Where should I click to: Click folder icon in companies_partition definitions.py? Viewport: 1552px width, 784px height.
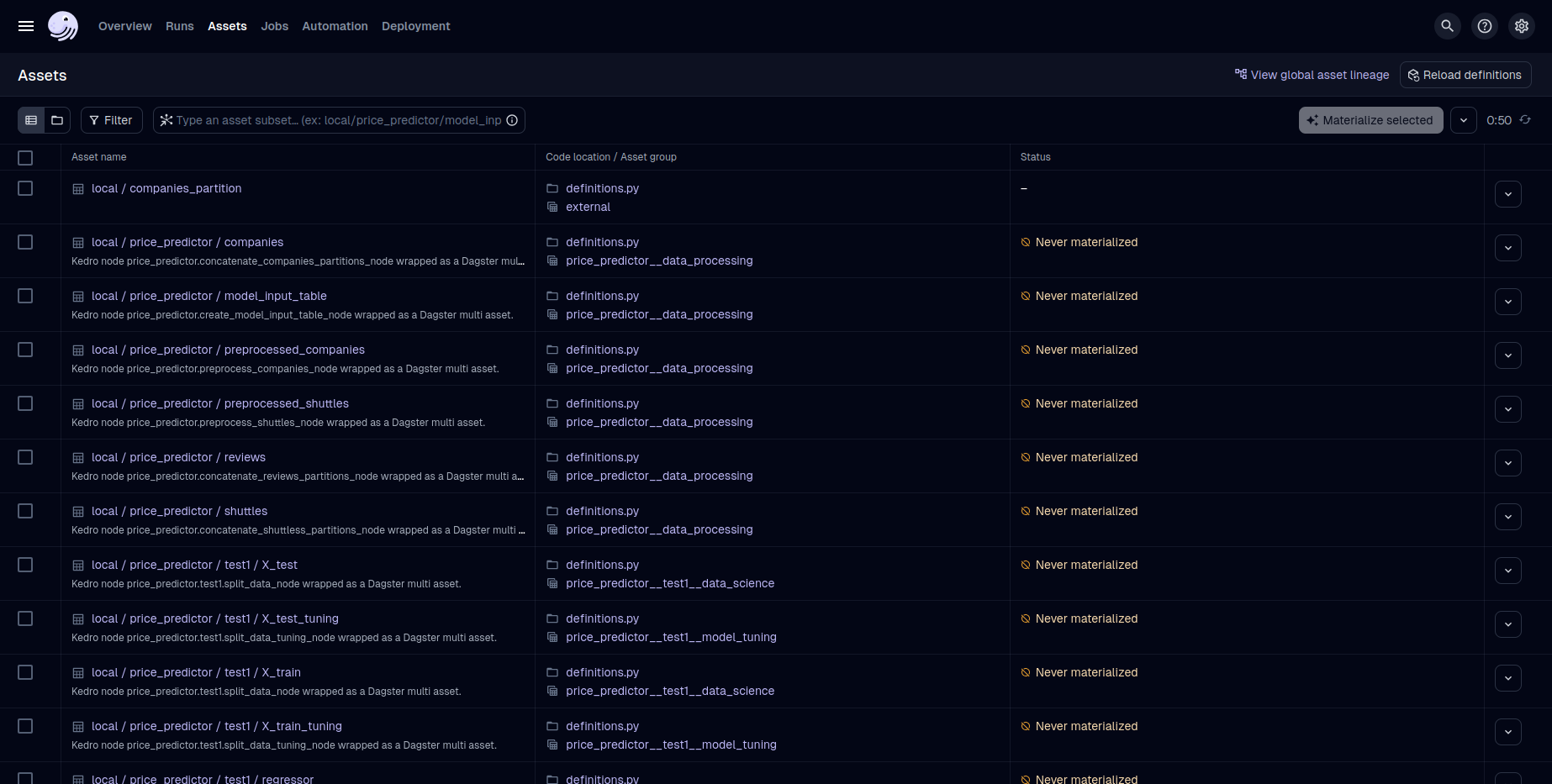(x=552, y=188)
